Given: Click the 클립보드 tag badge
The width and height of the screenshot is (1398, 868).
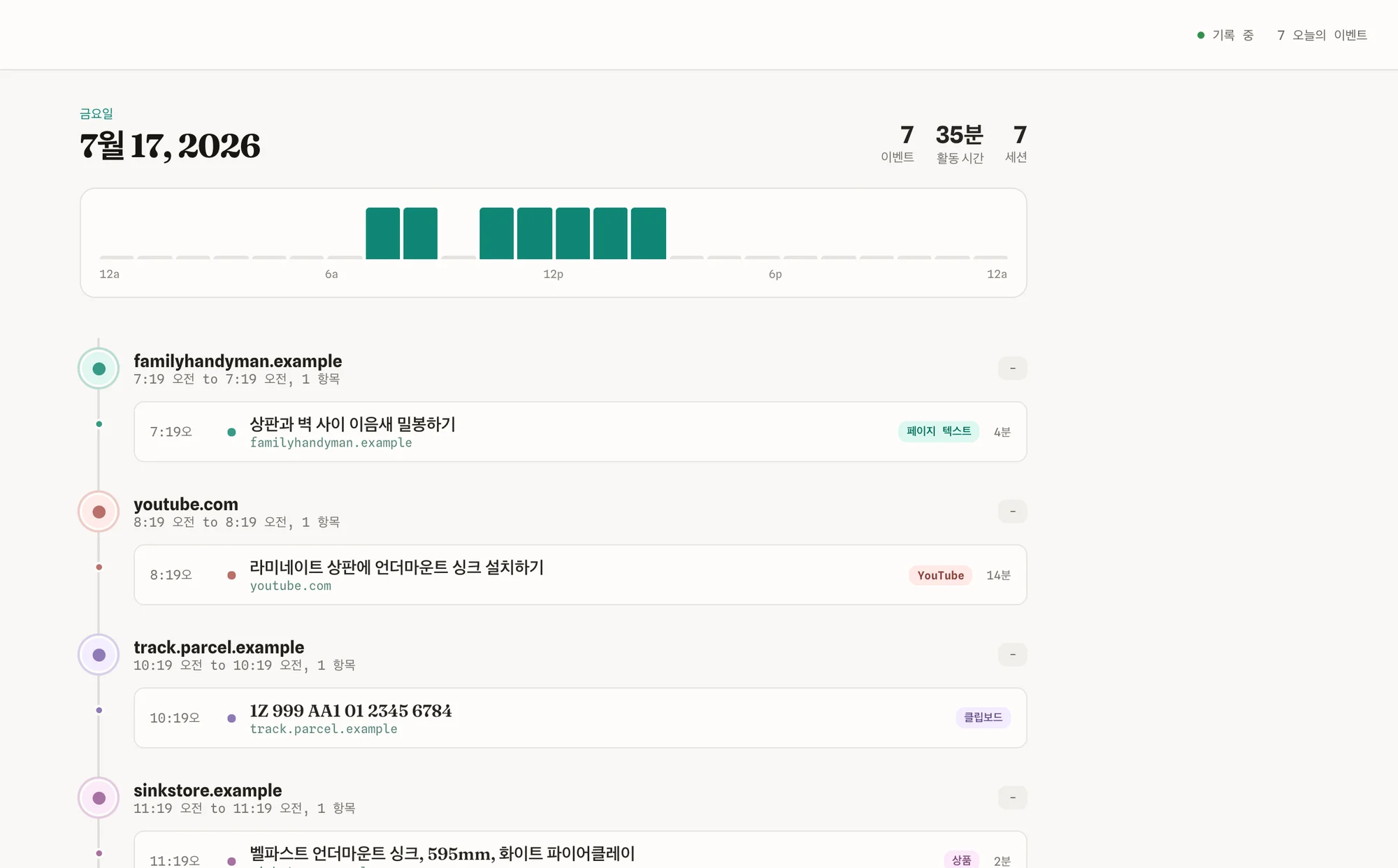Looking at the screenshot, I should point(983,718).
